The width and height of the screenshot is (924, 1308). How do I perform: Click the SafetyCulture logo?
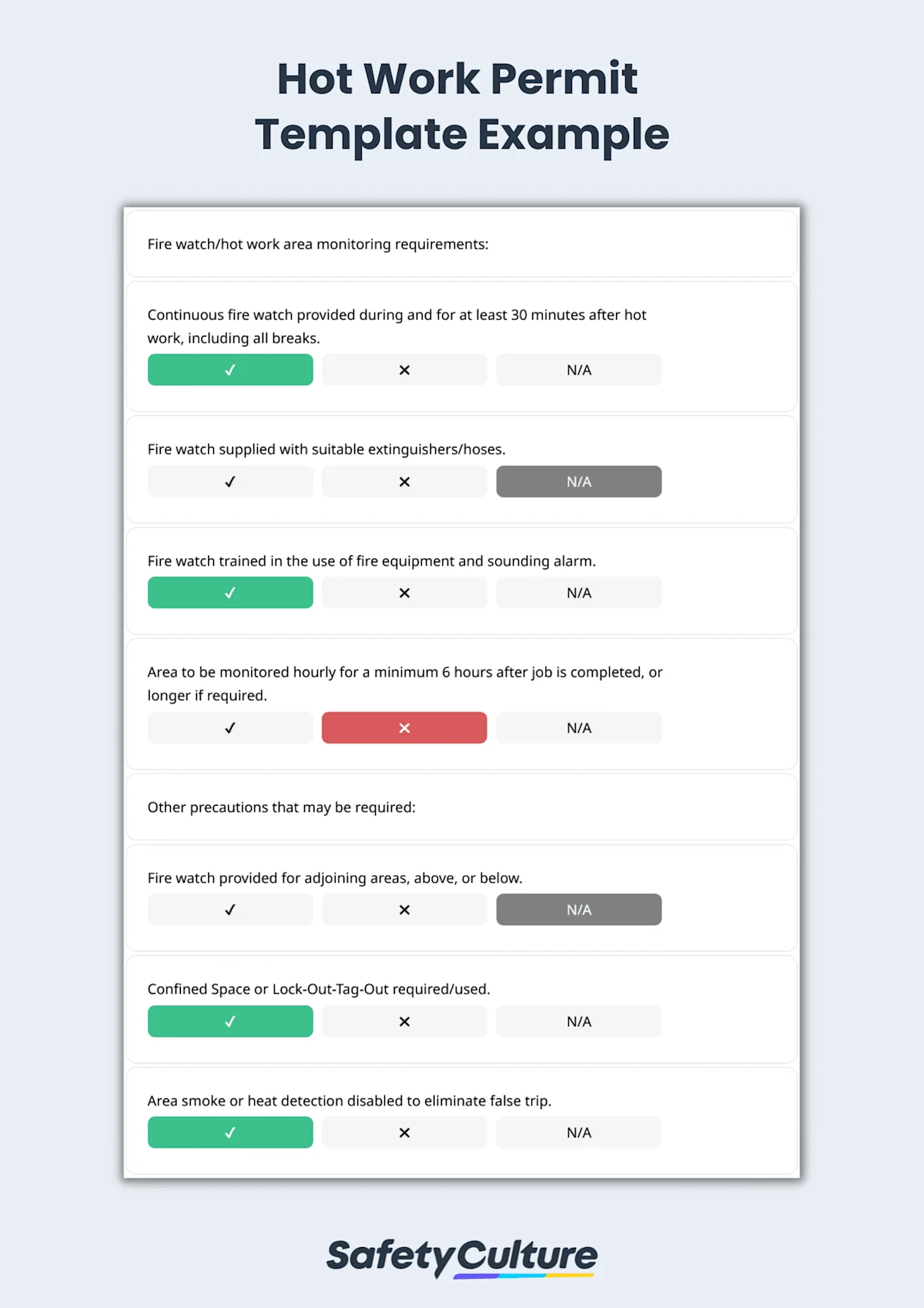462,1256
